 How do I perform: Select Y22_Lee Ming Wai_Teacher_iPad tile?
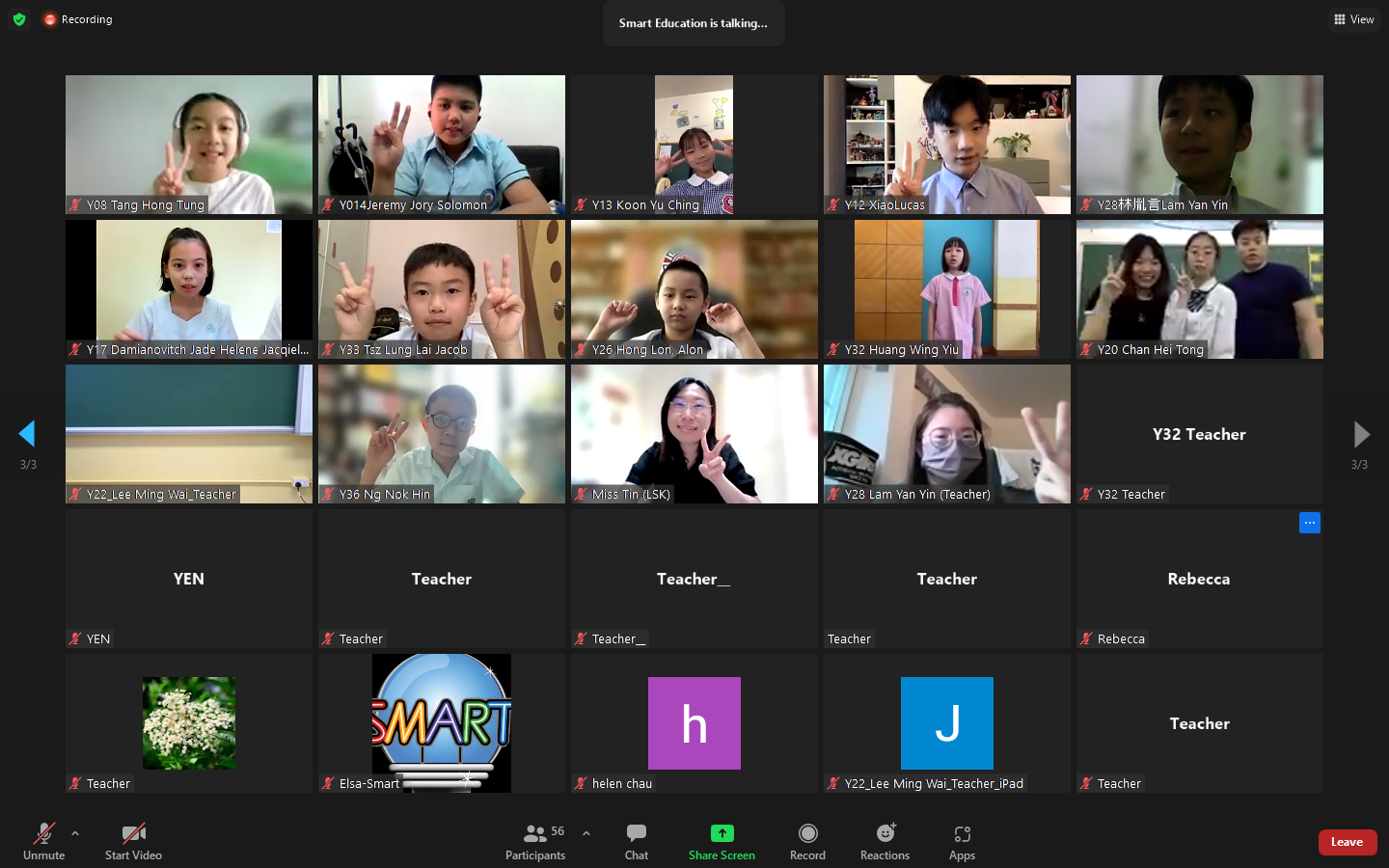[947, 723]
